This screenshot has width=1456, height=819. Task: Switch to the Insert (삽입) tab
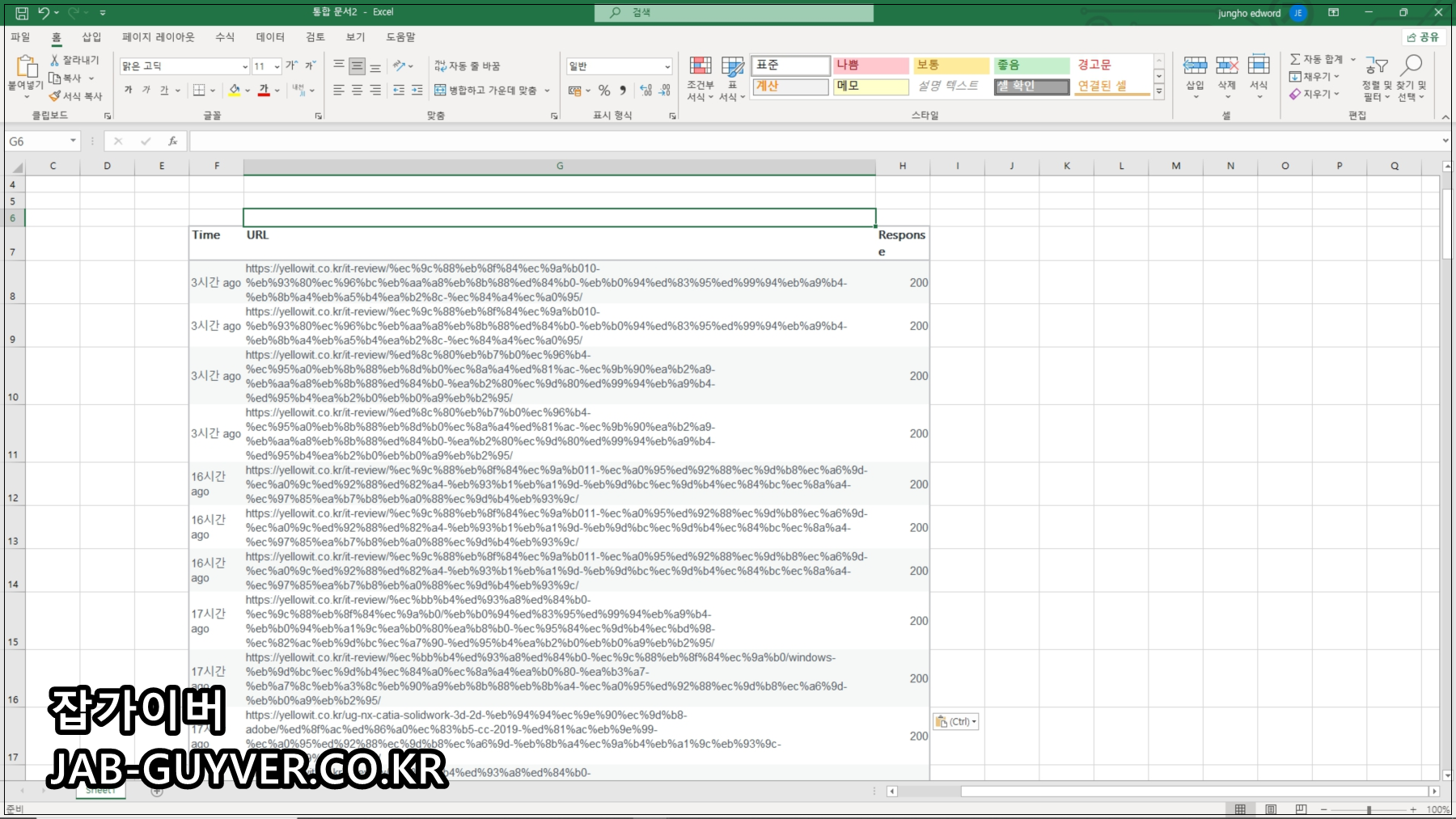click(x=91, y=37)
